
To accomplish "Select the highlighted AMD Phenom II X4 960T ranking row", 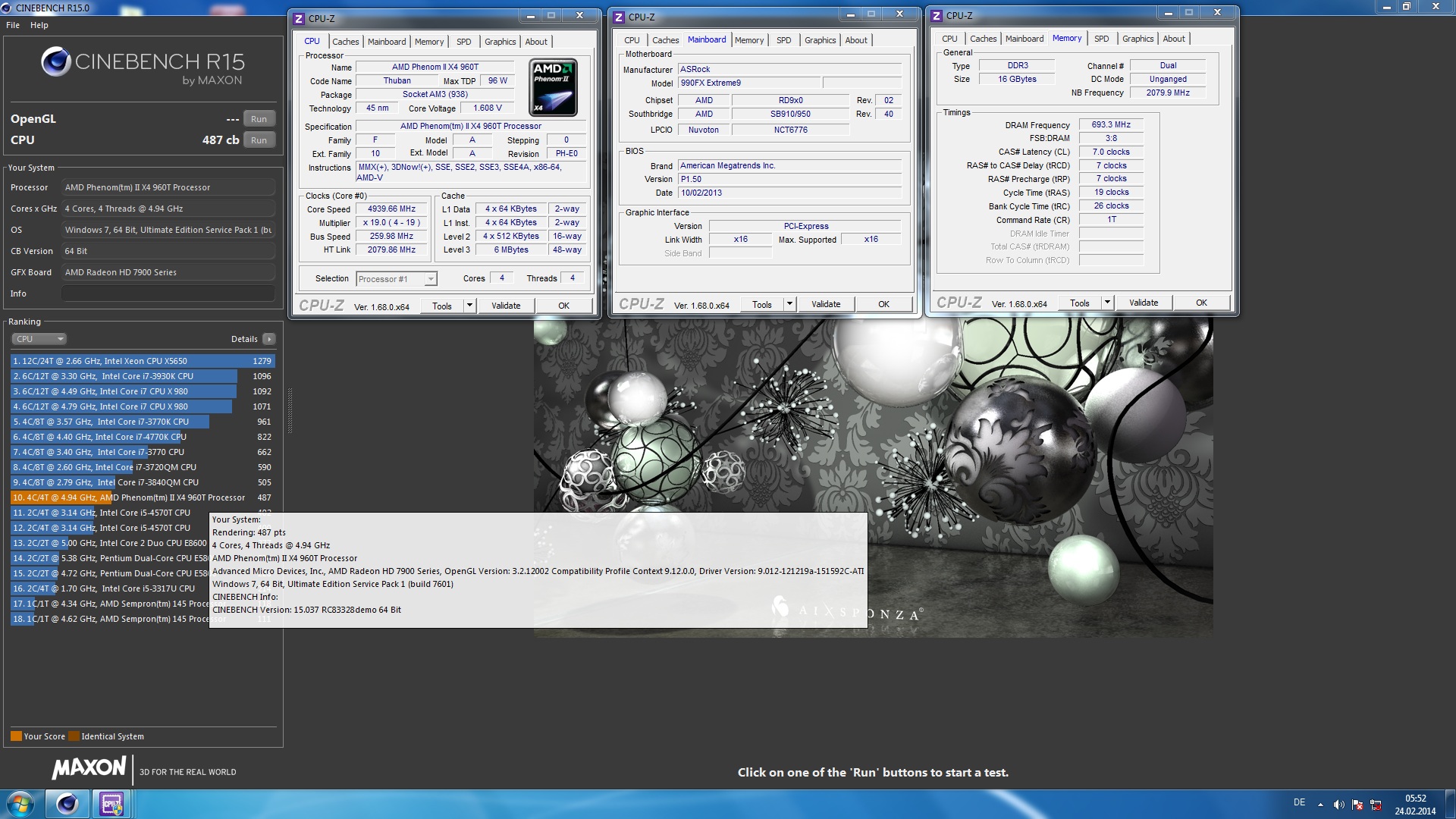I will click(x=143, y=497).
